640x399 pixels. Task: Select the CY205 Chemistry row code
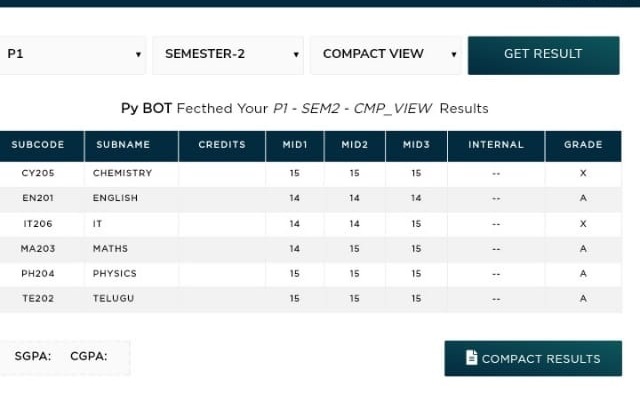[38, 173]
